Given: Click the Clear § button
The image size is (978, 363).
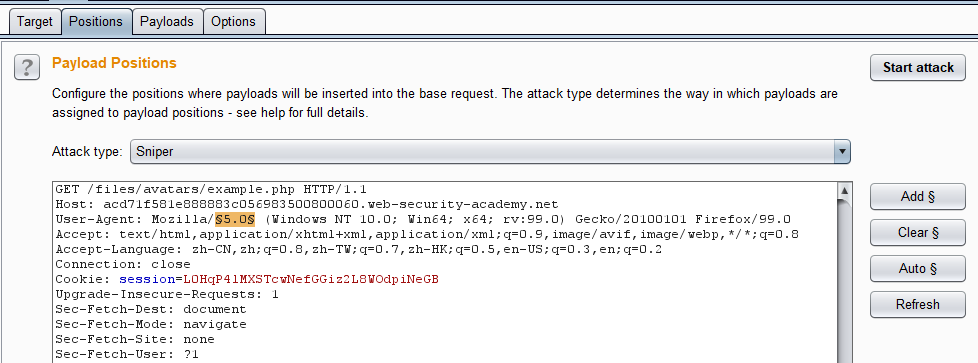Looking at the screenshot, I should 918,233.
